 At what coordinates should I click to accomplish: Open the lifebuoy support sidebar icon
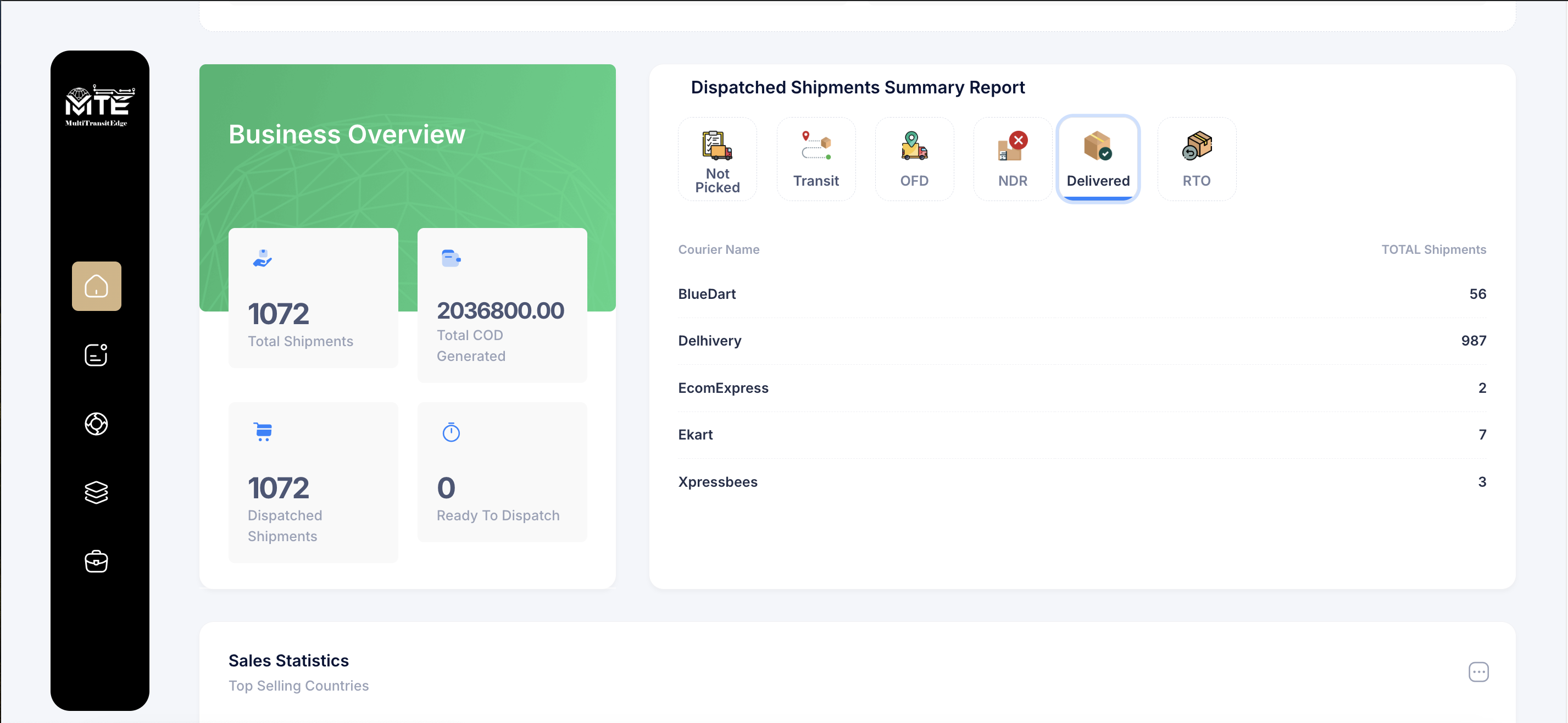pos(96,424)
